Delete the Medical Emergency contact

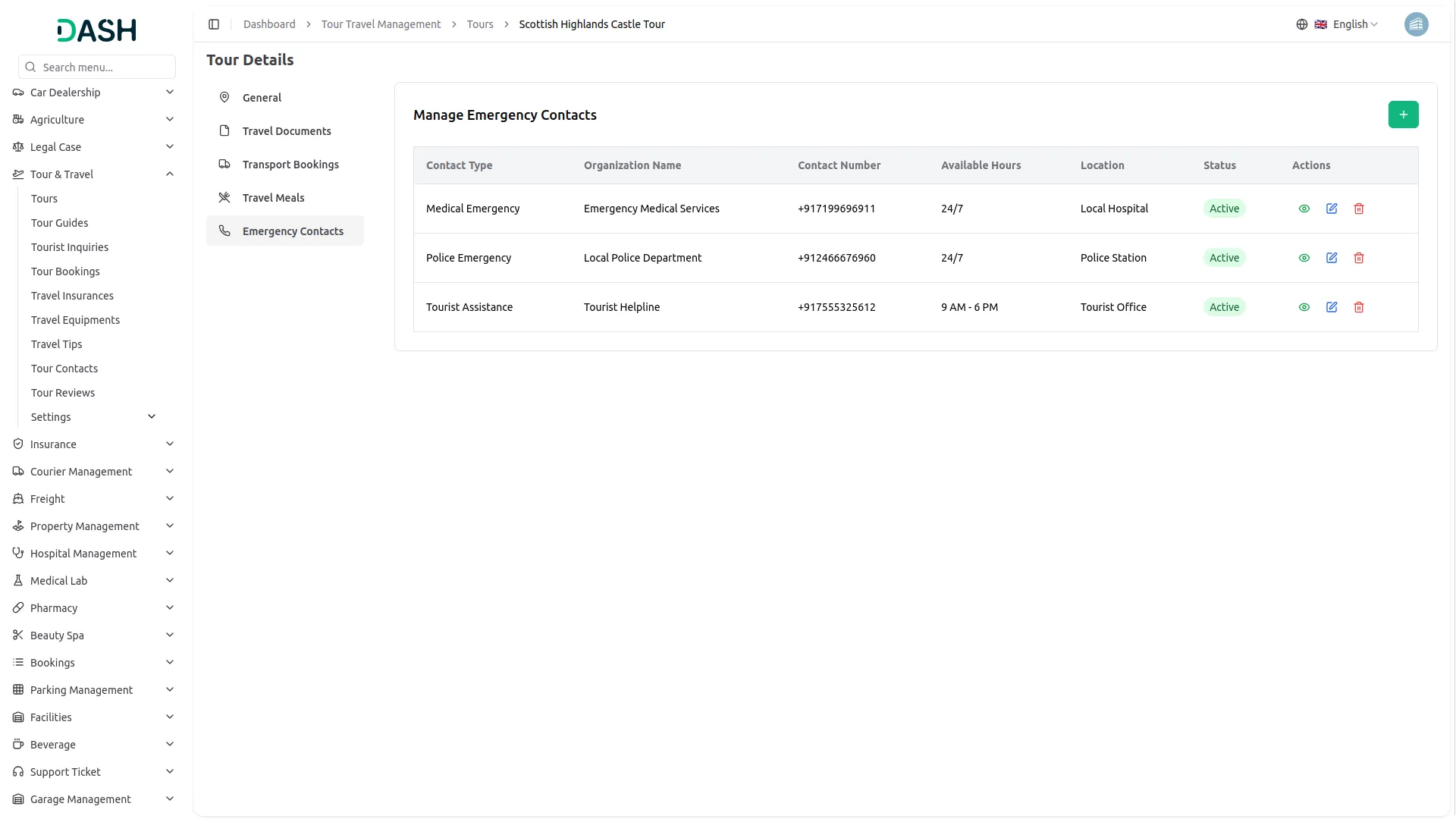click(x=1359, y=209)
